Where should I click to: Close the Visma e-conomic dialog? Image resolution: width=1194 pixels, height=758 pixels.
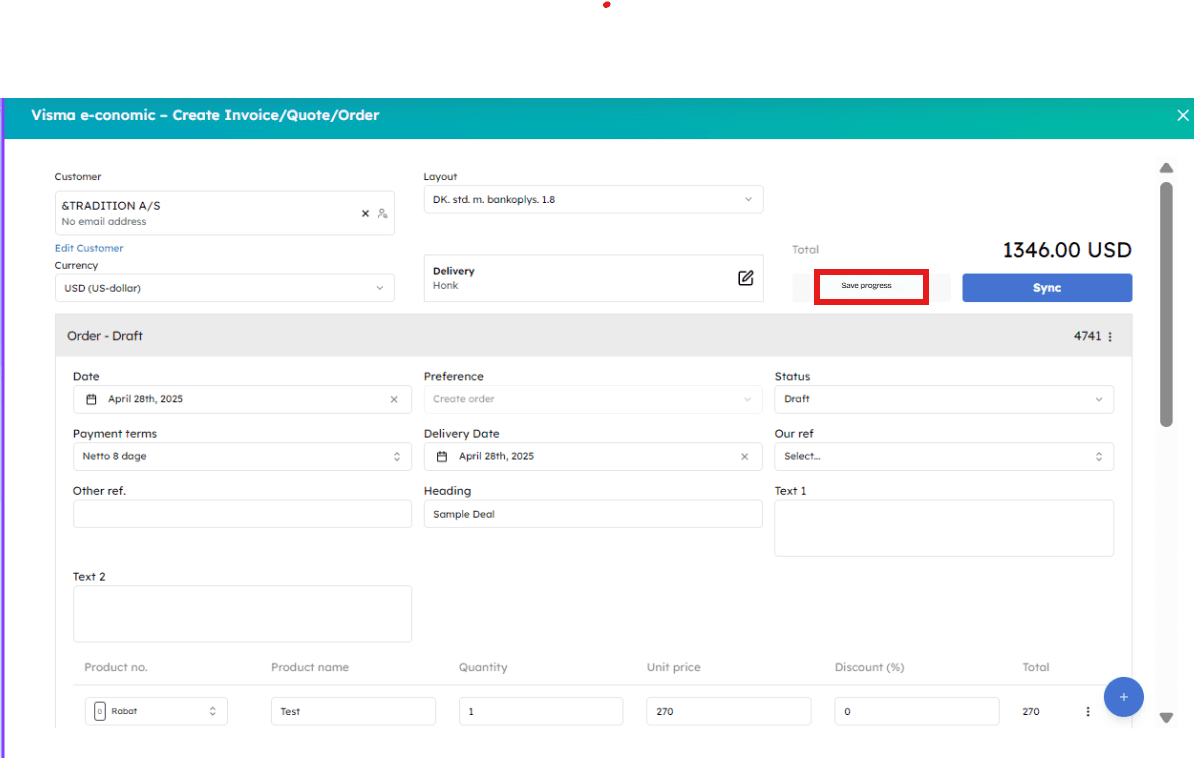pyautogui.click(x=1183, y=115)
